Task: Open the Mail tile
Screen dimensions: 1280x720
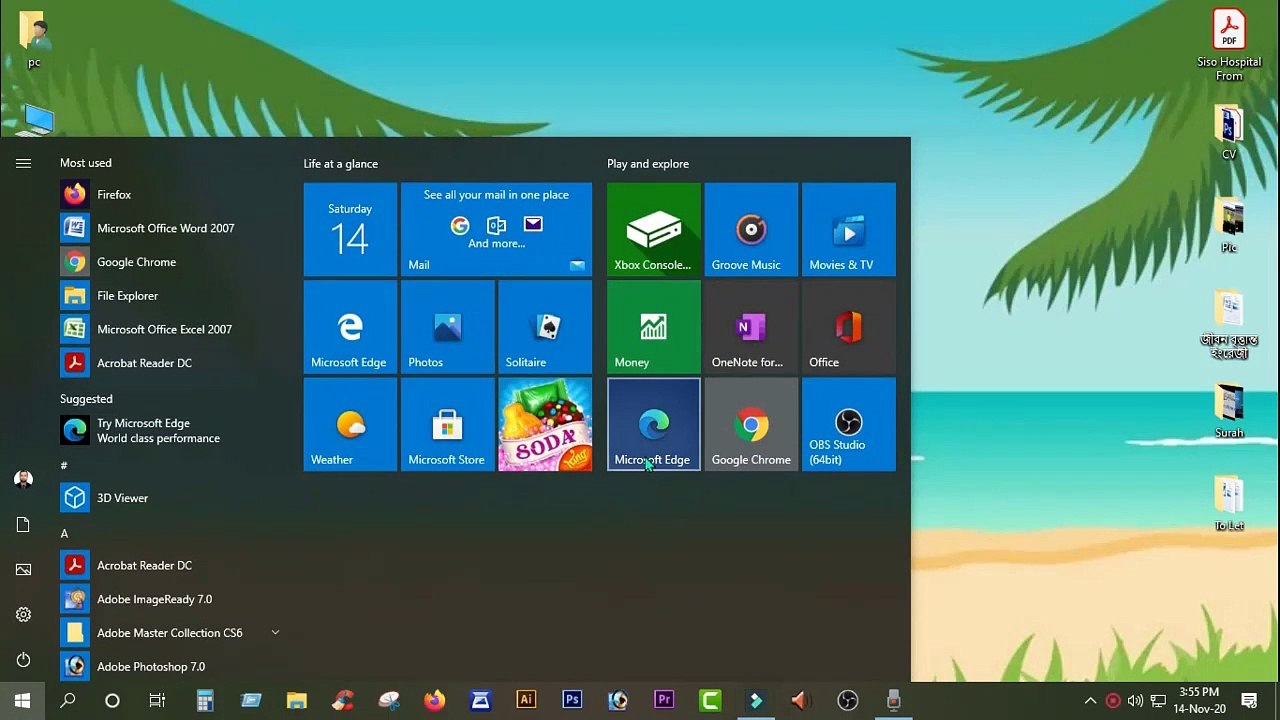Action: click(x=496, y=229)
